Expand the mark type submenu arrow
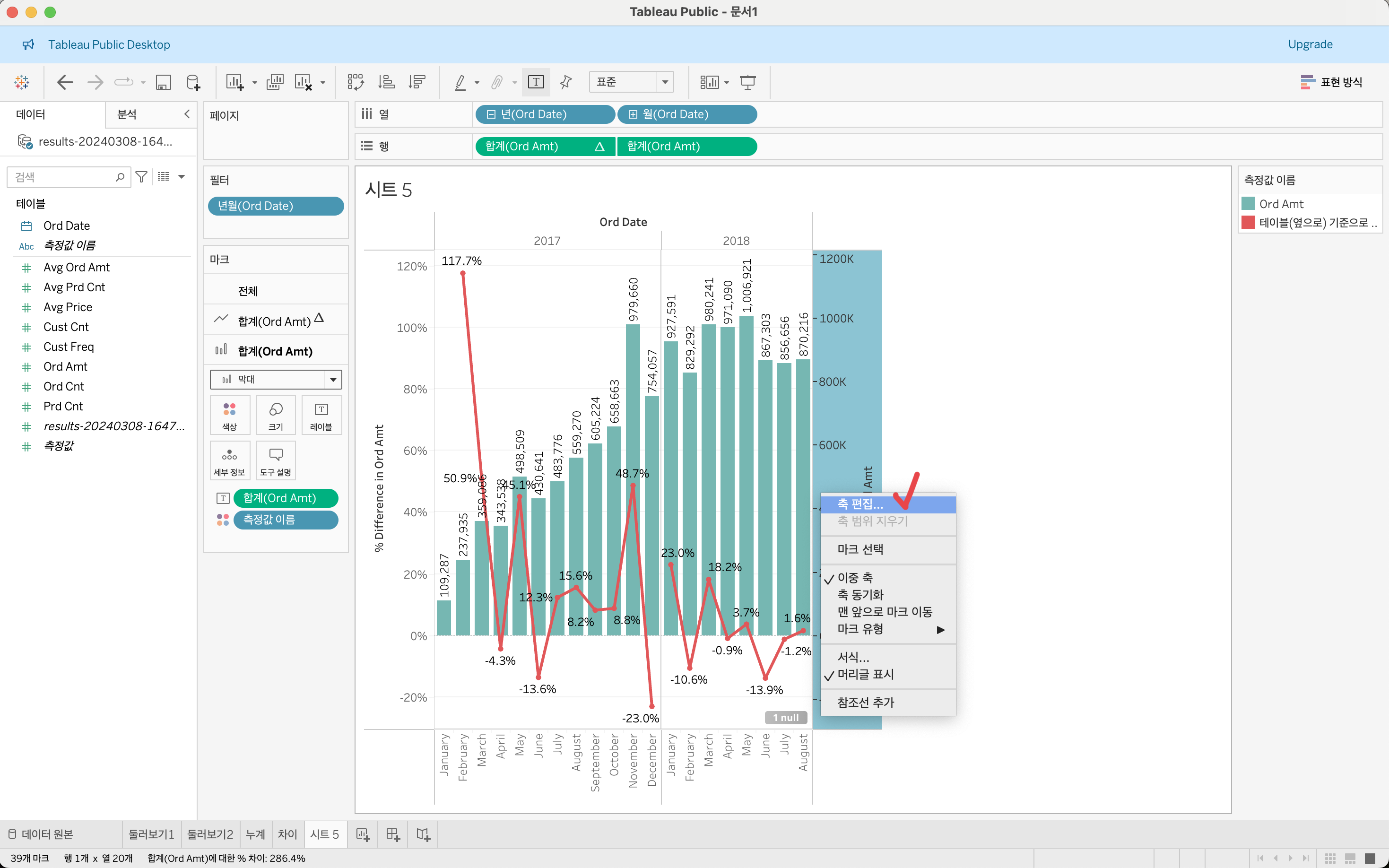 (x=940, y=629)
